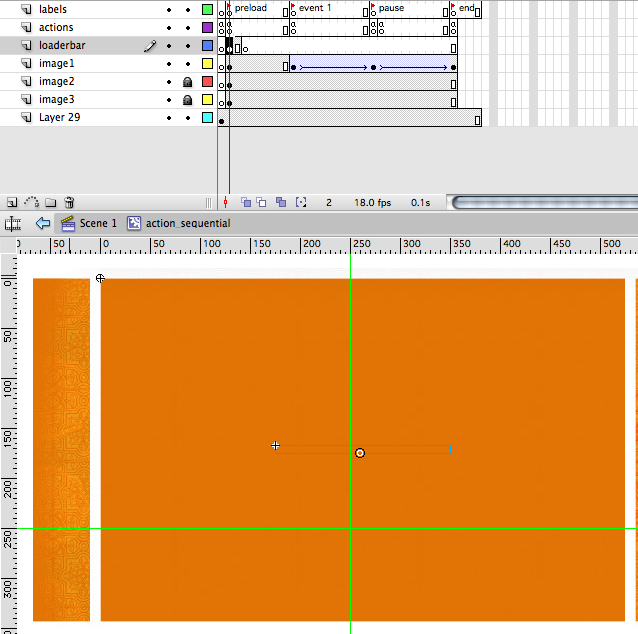Click the action_sequential symbol icon
Image resolution: width=638 pixels, height=634 pixels.
[x=134, y=223]
